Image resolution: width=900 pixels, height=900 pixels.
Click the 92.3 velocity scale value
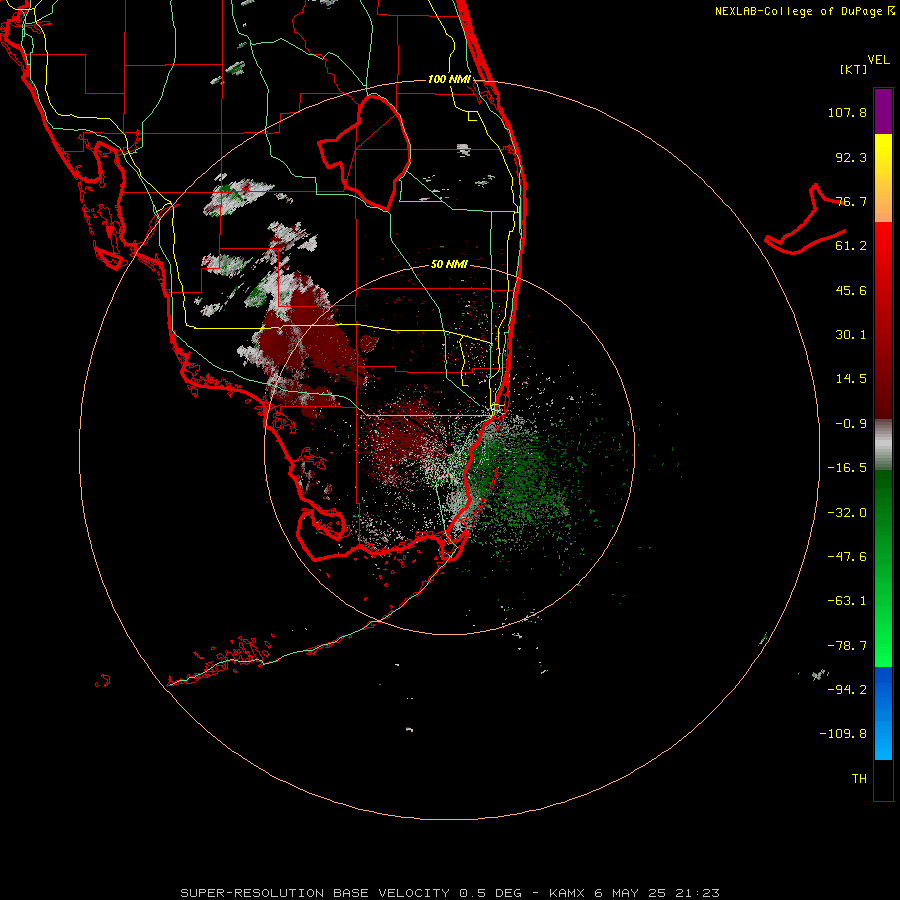pyautogui.click(x=851, y=157)
